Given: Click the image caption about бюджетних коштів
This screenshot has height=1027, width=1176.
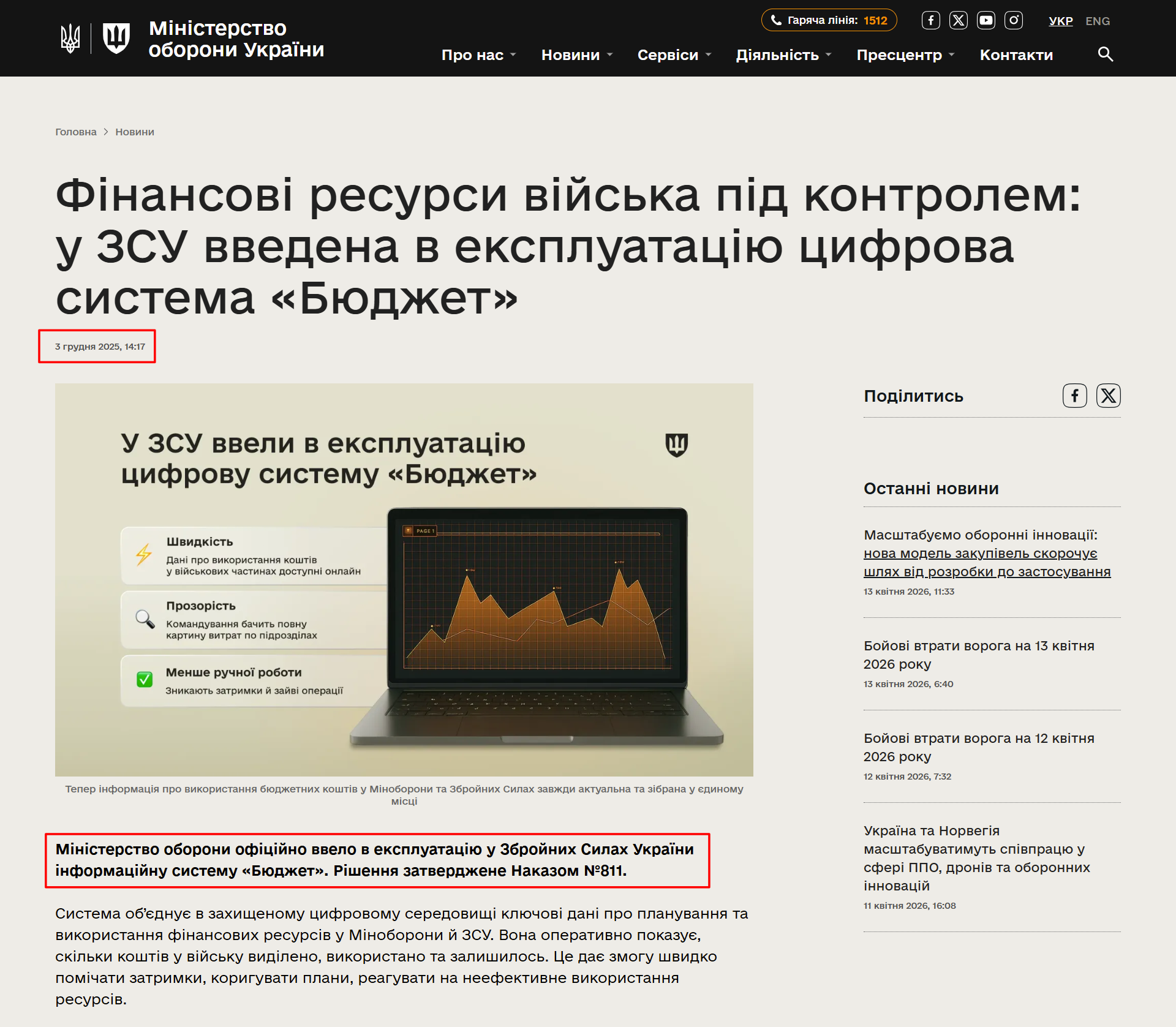Looking at the screenshot, I should [404, 795].
